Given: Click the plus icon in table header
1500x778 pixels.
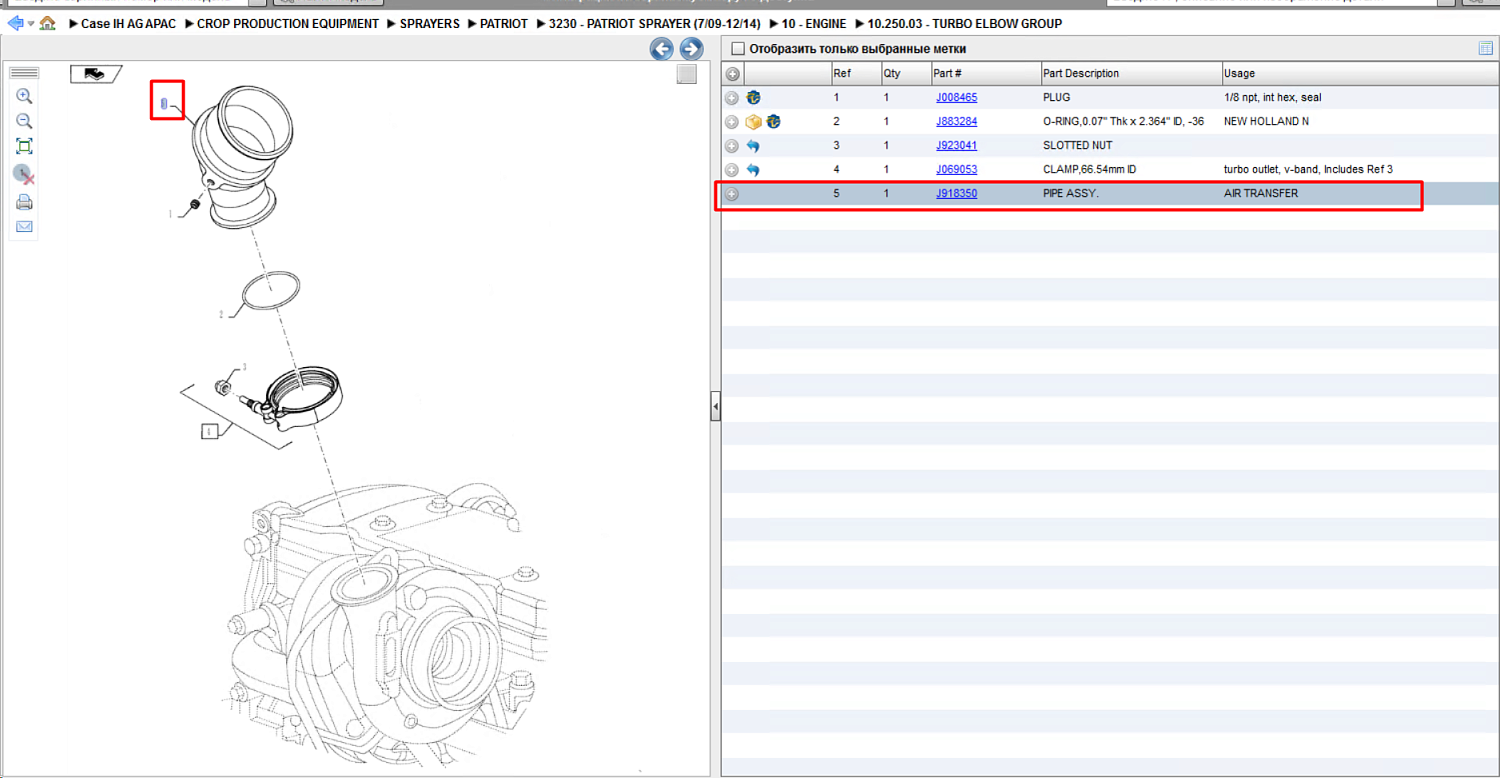Looking at the screenshot, I should [732, 74].
